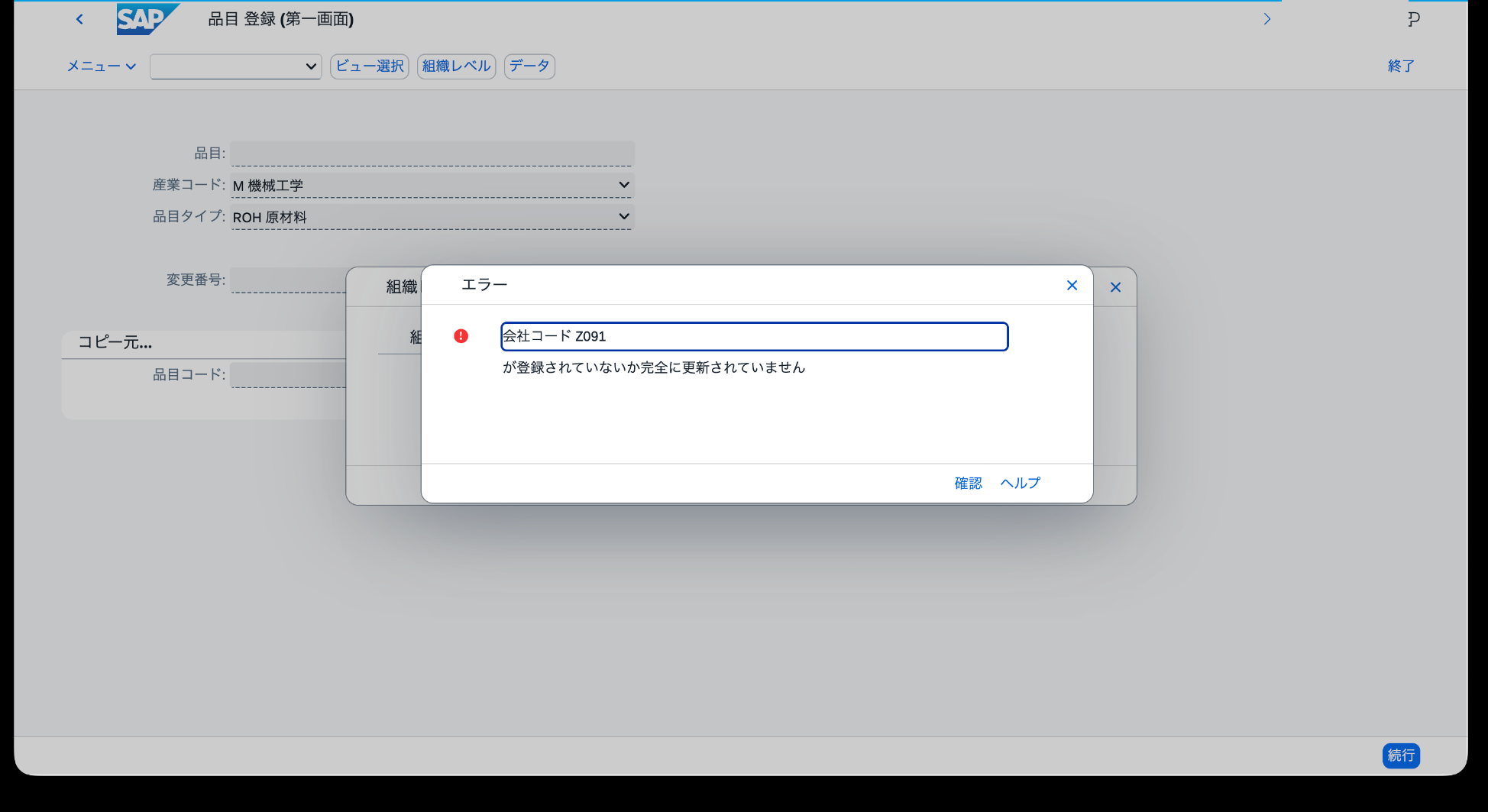
Task: Open the 産業コード dropdown
Action: [624, 185]
